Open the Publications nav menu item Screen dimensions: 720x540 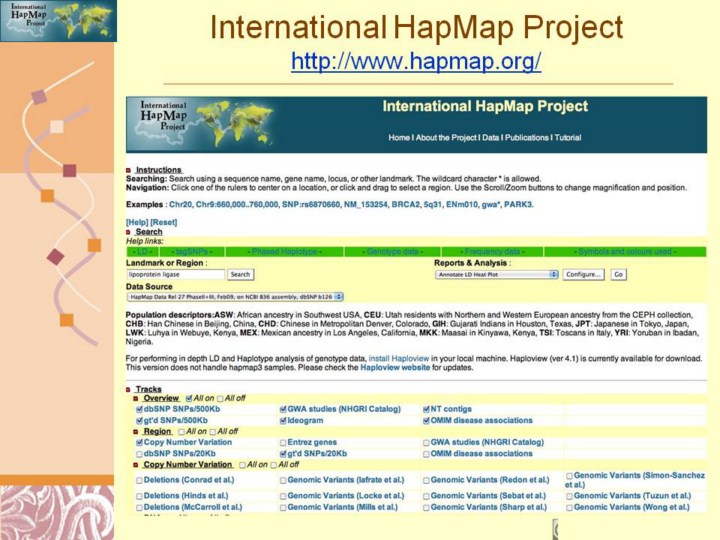pyautogui.click(x=526, y=137)
